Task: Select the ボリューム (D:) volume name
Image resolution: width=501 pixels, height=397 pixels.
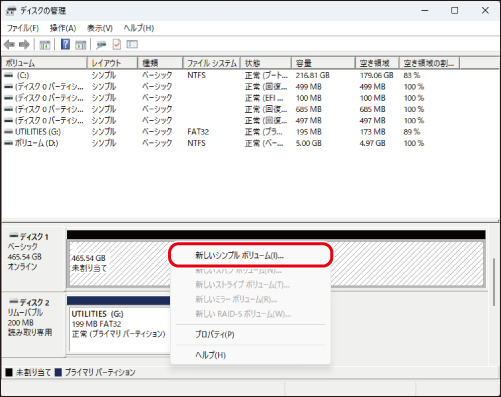Action: tap(36, 143)
